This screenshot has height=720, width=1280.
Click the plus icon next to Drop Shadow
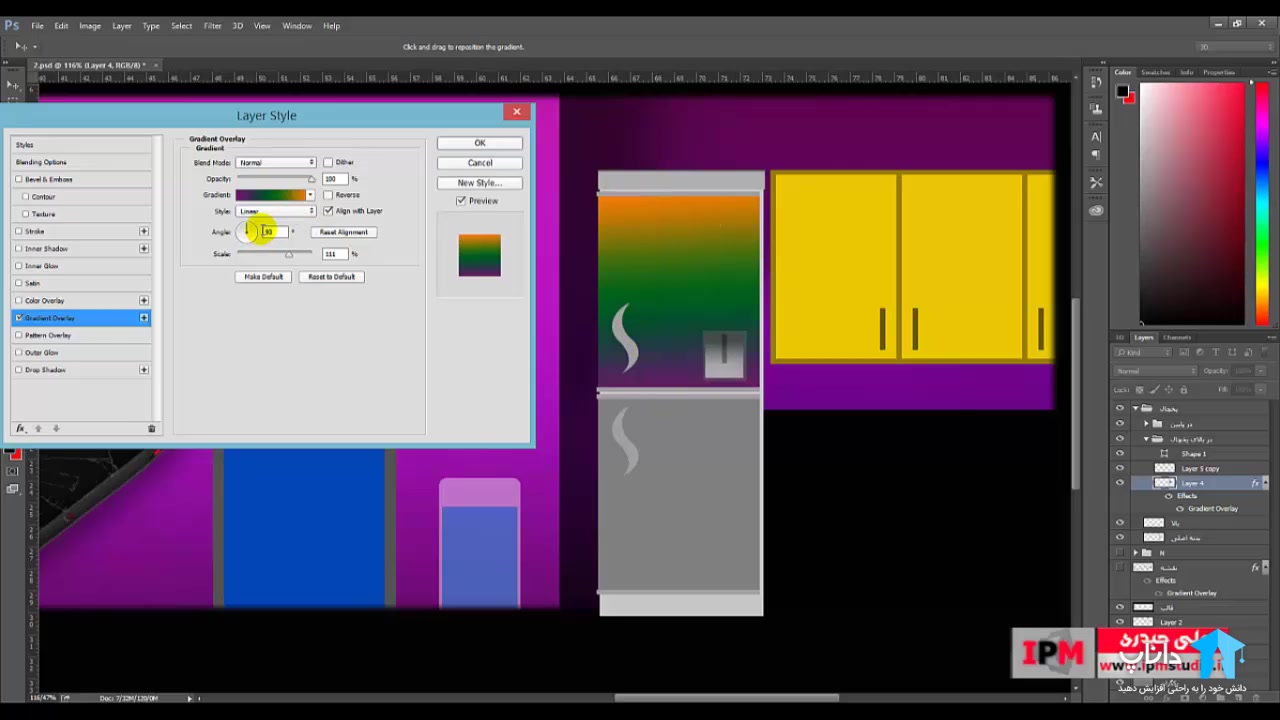tap(144, 370)
